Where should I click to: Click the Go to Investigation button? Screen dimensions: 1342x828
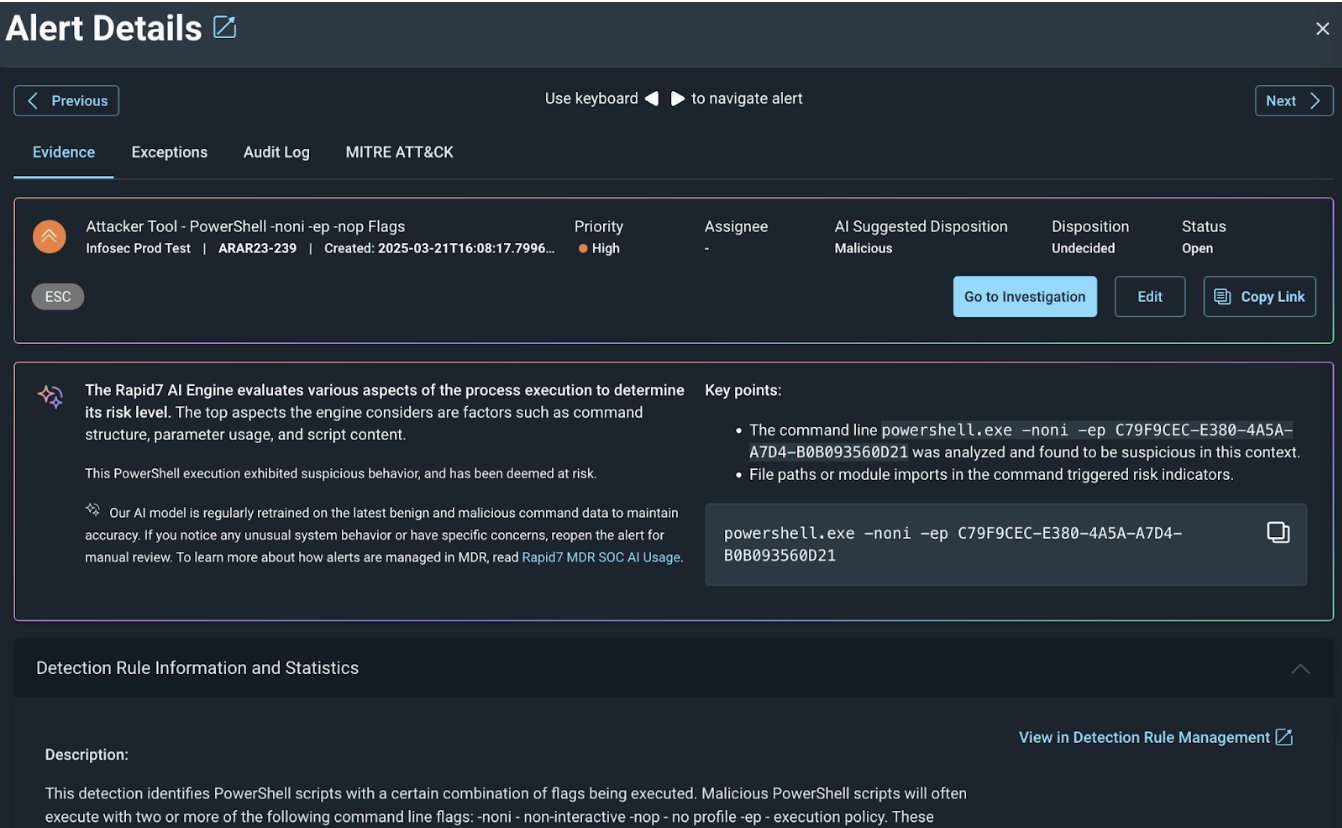[1024, 297]
